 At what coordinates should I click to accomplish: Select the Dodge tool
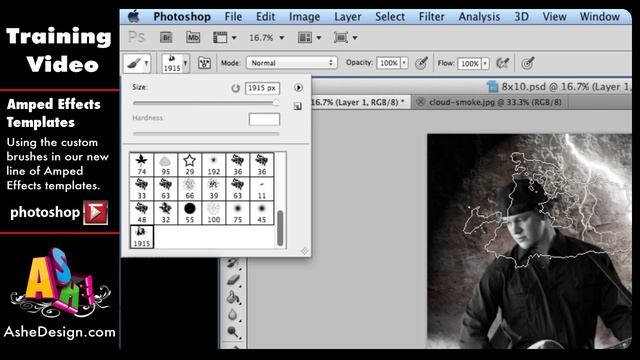point(233,332)
